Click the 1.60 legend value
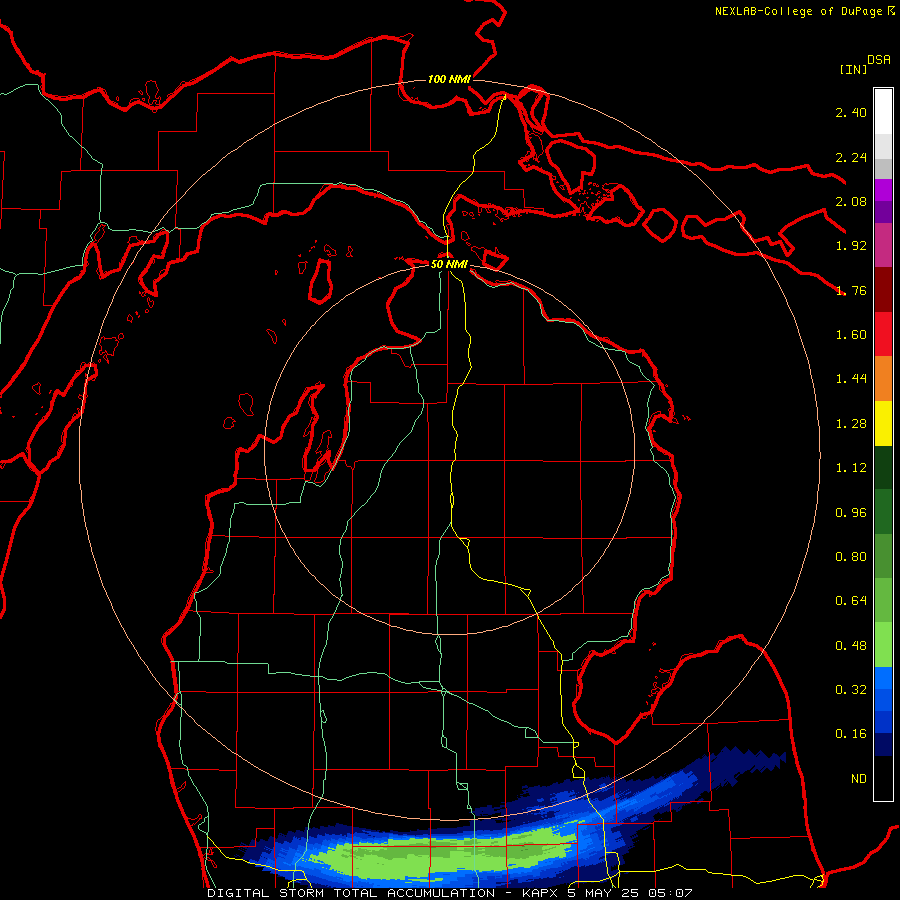Screen dimensions: 900x900 coord(851,335)
